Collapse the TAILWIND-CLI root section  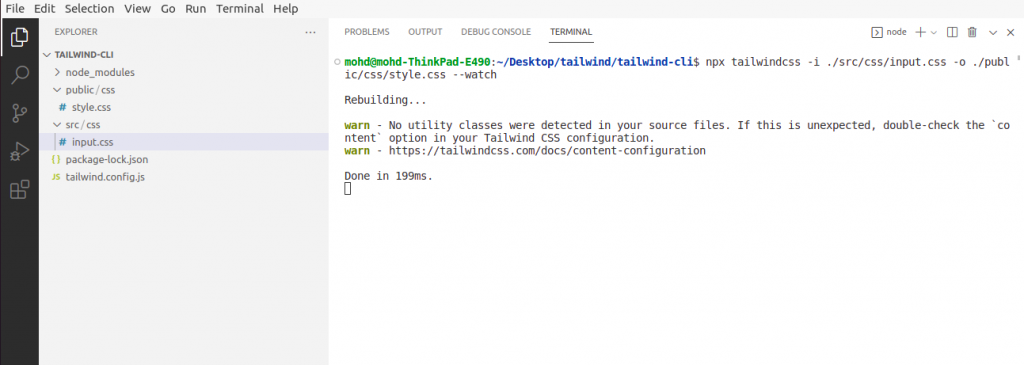click(x=46, y=55)
